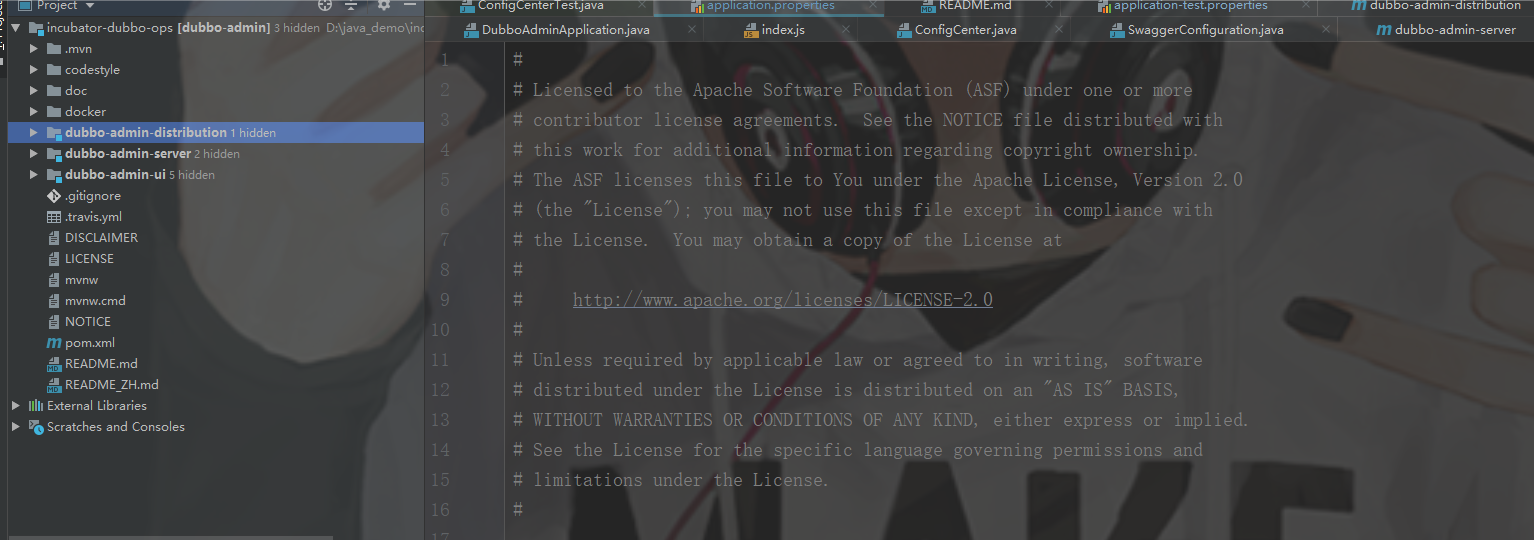Expand the dubbo-admin-ui module

coord(34,174)
